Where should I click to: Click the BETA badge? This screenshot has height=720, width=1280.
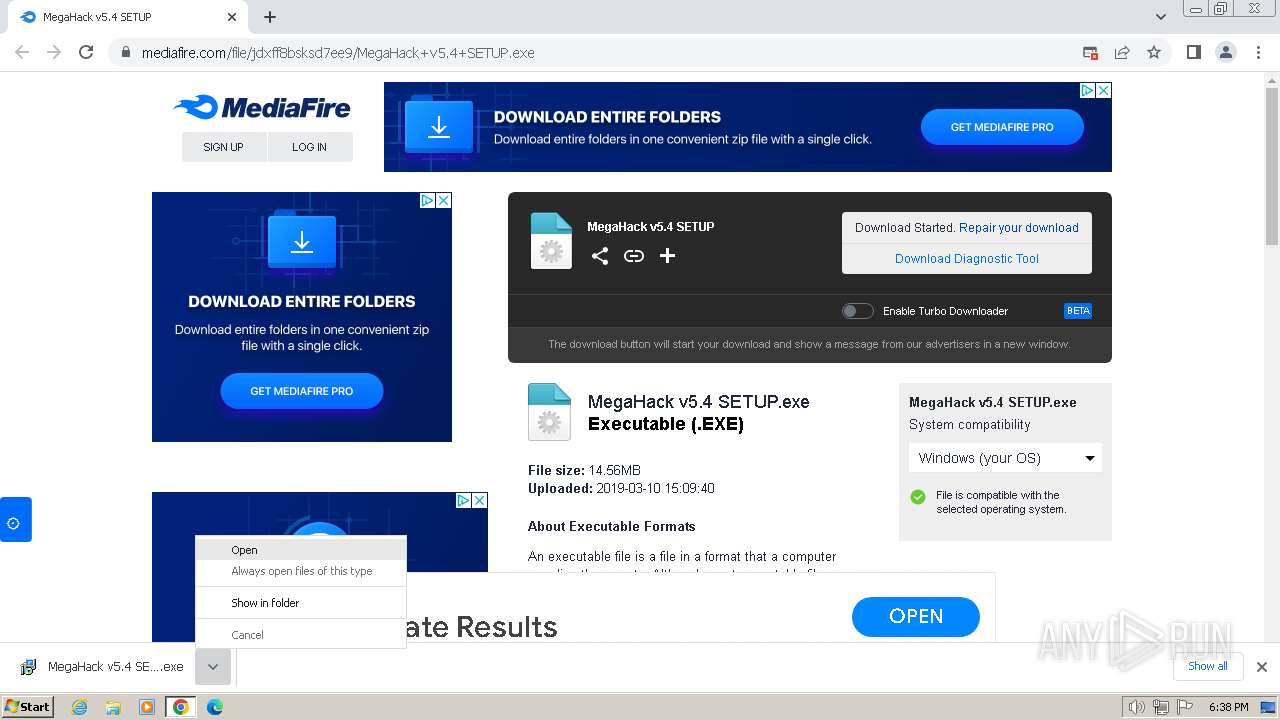click(x=1078, y=311)
